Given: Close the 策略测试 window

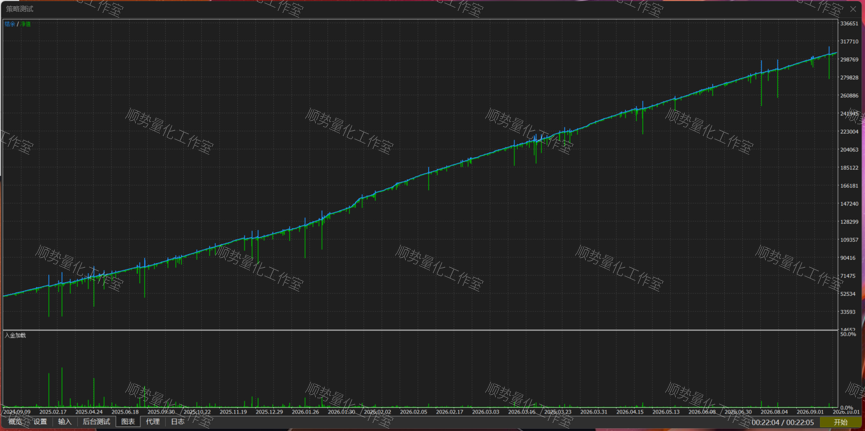Looking at the screenshot, I should tap(853, 9).
